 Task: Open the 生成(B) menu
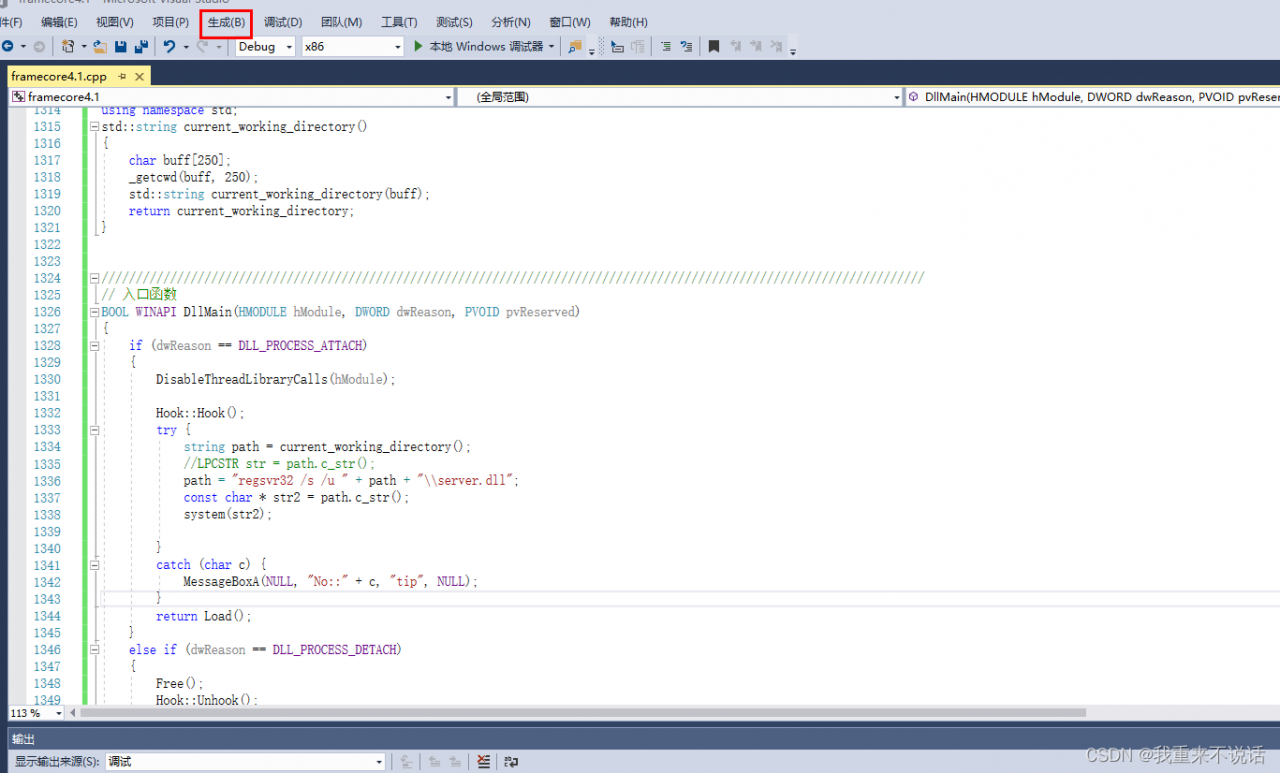[x=226, y=22]
